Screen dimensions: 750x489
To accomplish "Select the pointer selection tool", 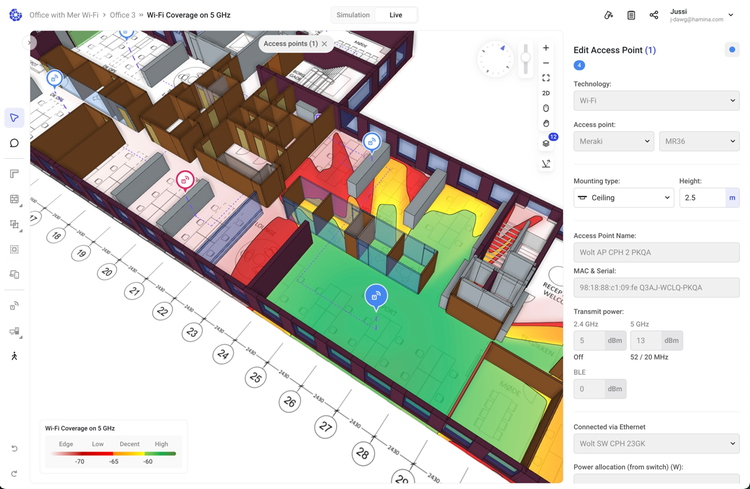I will point(14,118).
